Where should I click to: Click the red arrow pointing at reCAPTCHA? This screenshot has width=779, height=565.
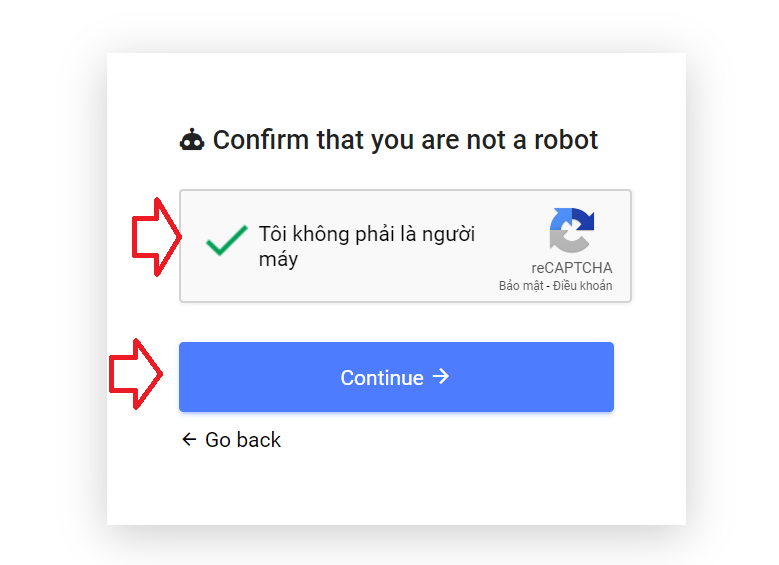pos(156,237)
